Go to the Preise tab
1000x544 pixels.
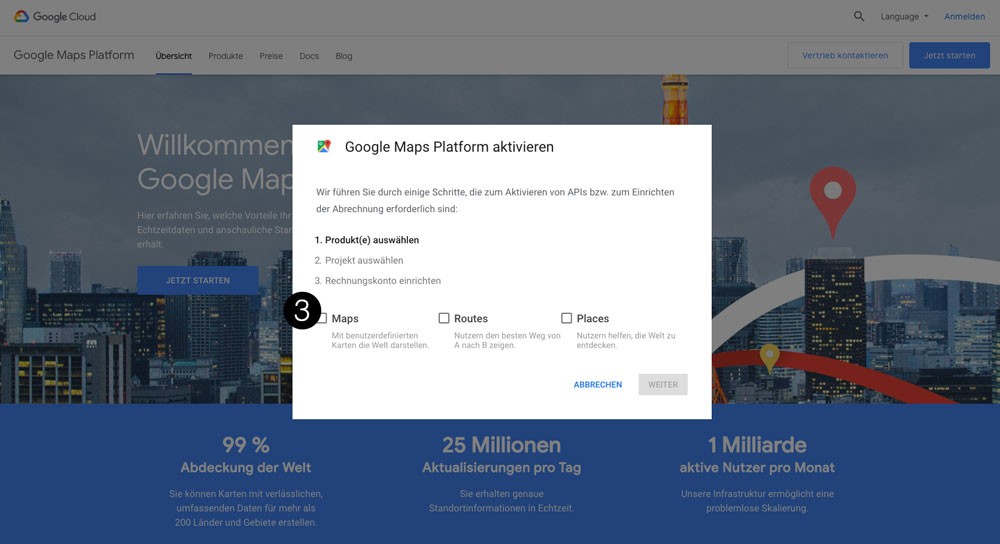coord(271,56)
